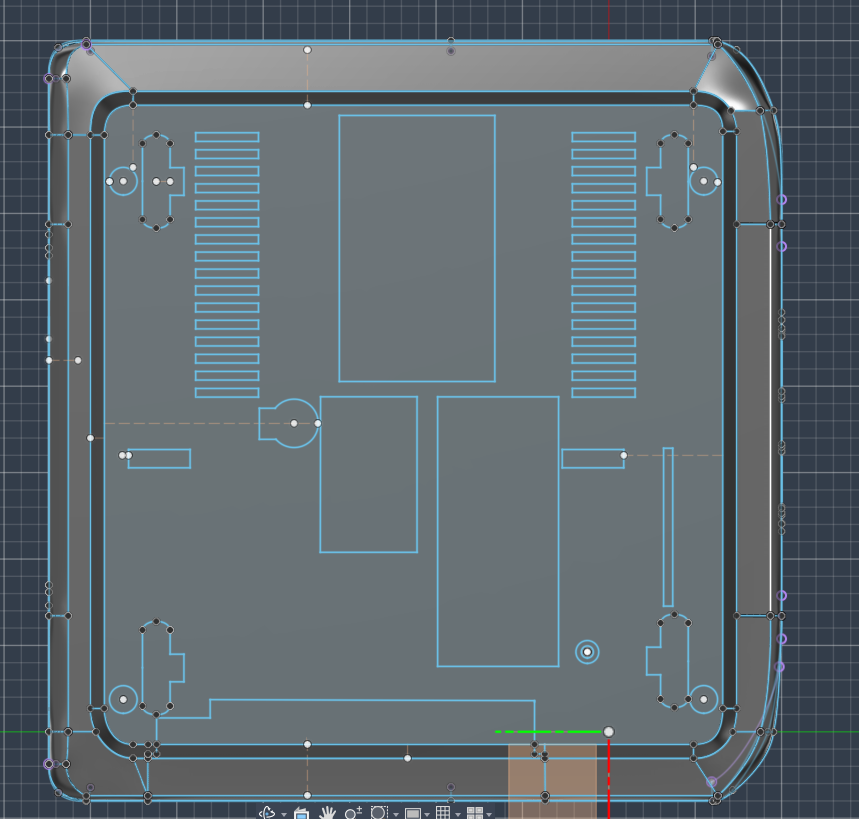Activate the Pan hand tool
Screen dimensions: 859x819
(327, 813)
